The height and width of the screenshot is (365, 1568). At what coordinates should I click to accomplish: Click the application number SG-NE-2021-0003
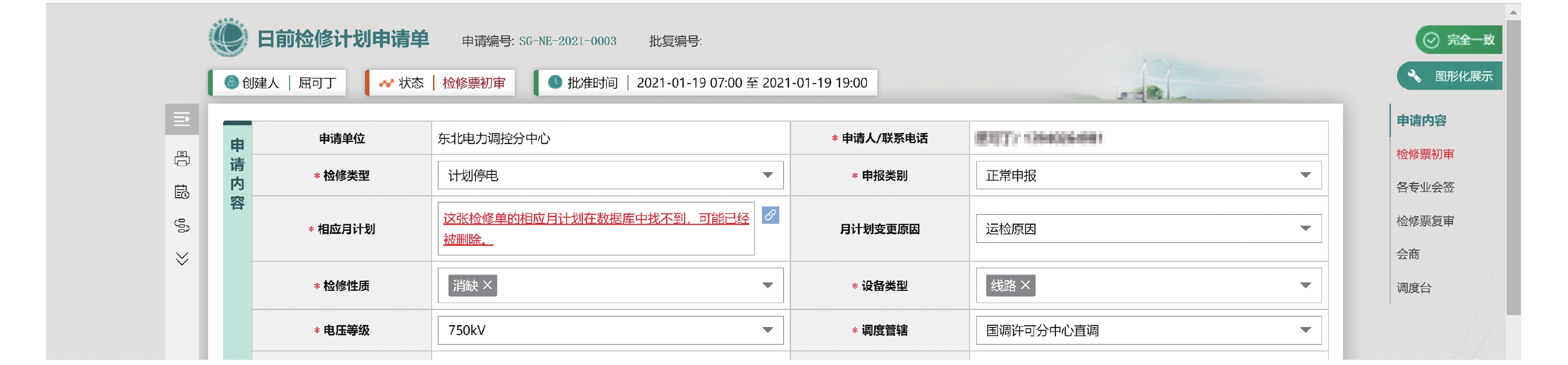coord(567,41)
